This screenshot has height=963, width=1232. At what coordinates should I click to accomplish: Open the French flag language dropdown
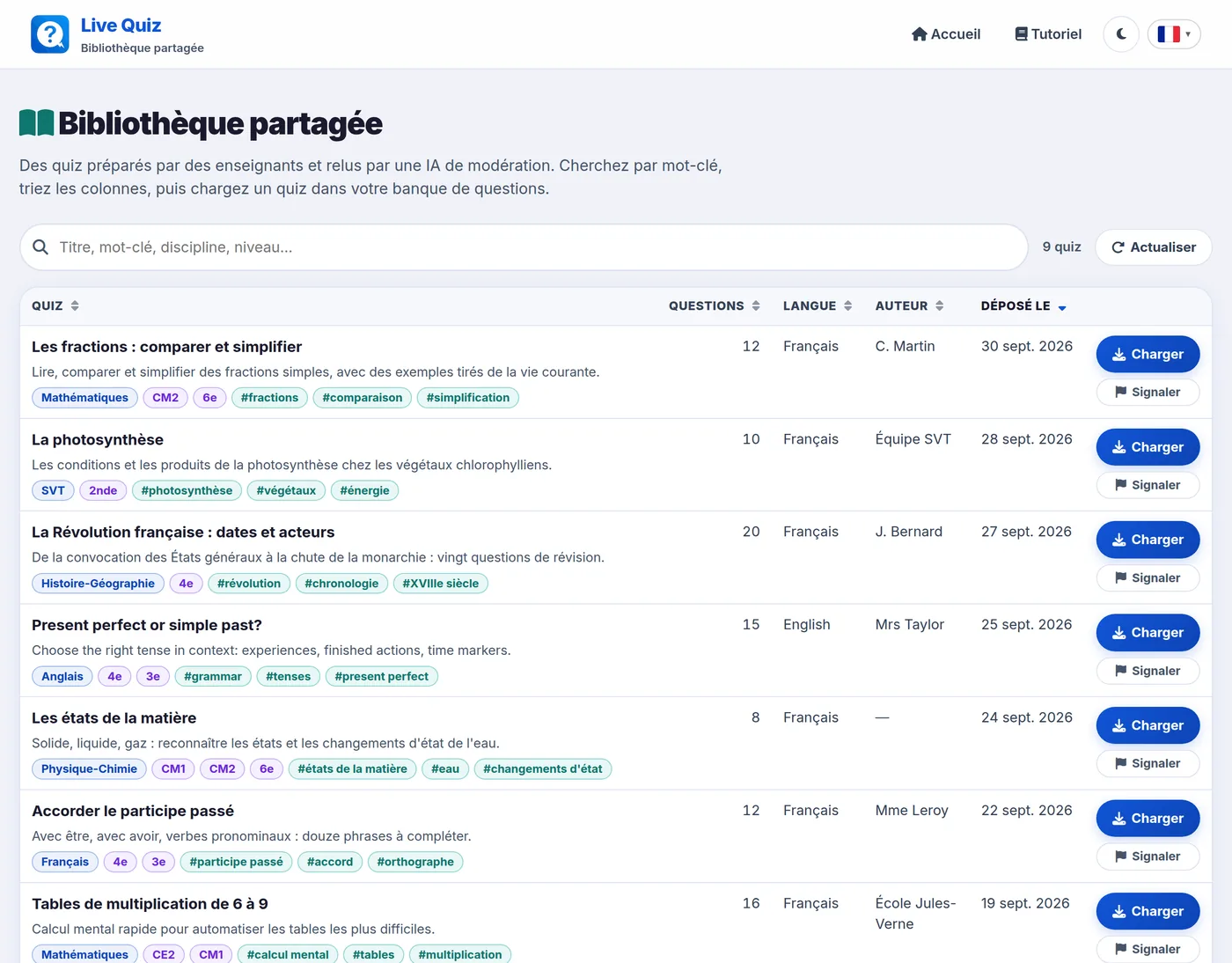pyautogui.click(x=1174, y=34)
